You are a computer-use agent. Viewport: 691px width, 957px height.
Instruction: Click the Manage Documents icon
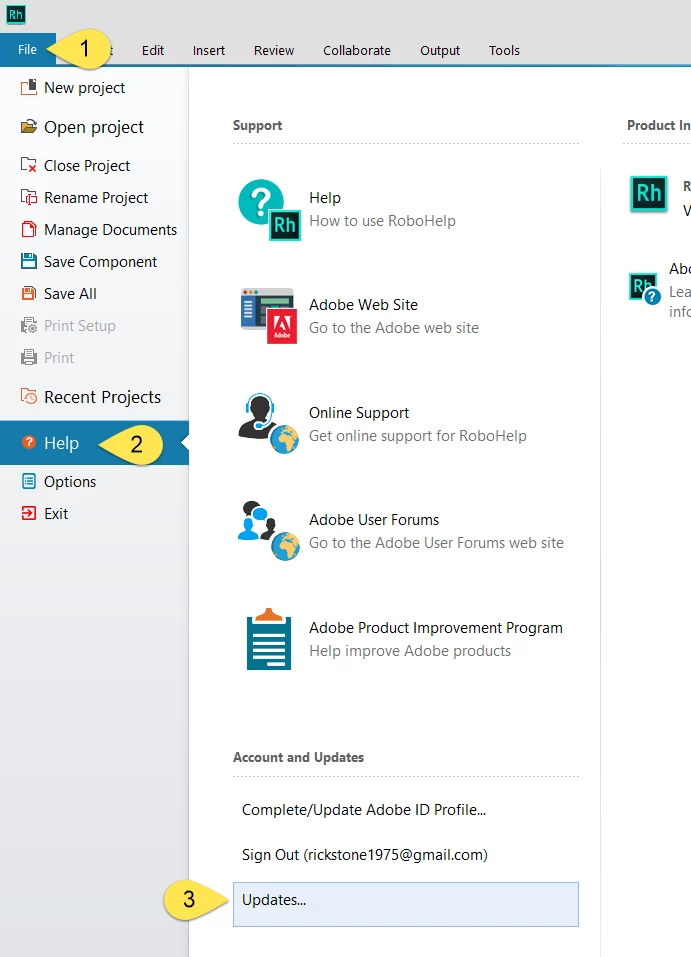[x=29, y=229]
